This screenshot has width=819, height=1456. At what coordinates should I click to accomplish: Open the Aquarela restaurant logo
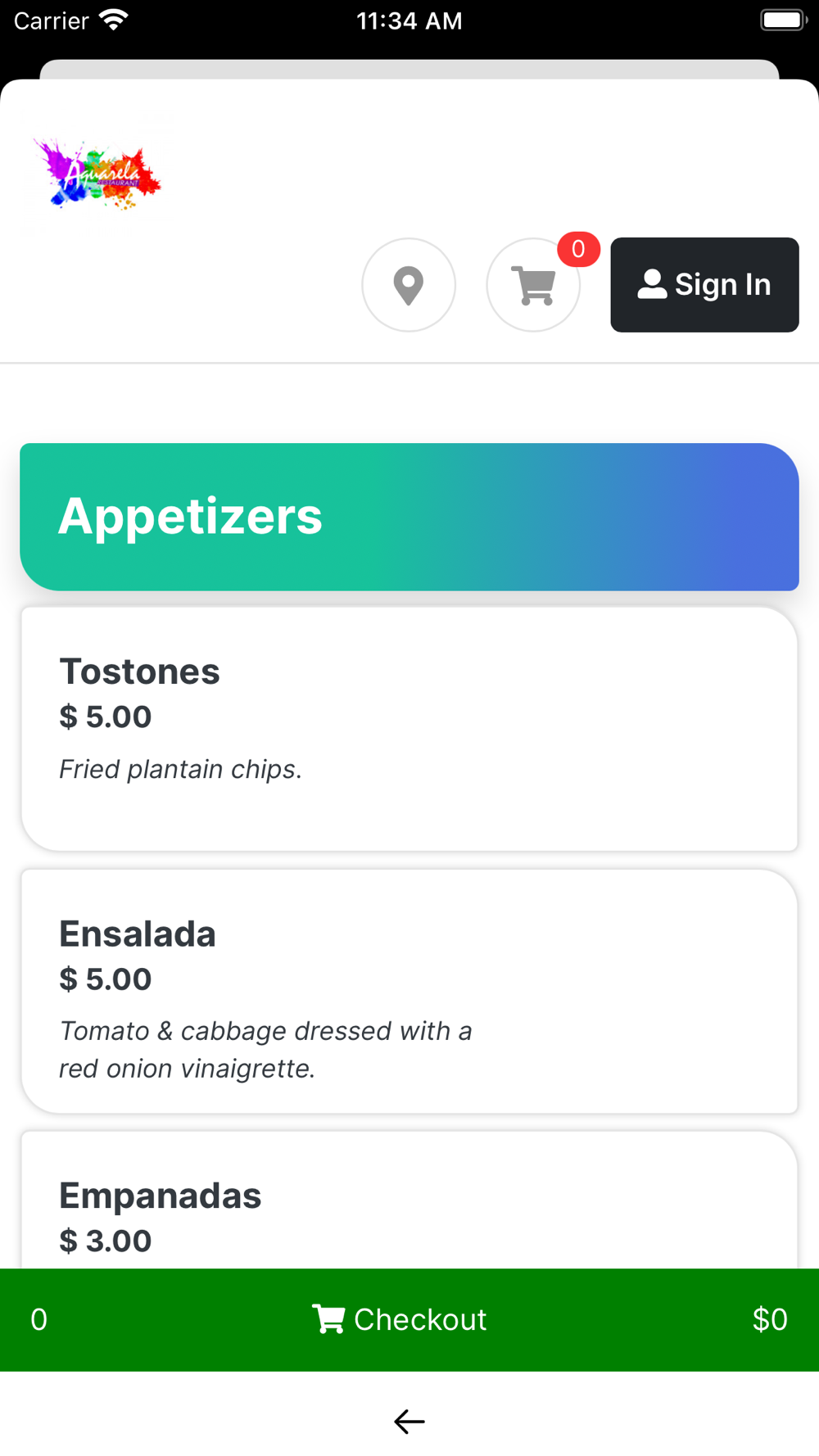point(97,174)
